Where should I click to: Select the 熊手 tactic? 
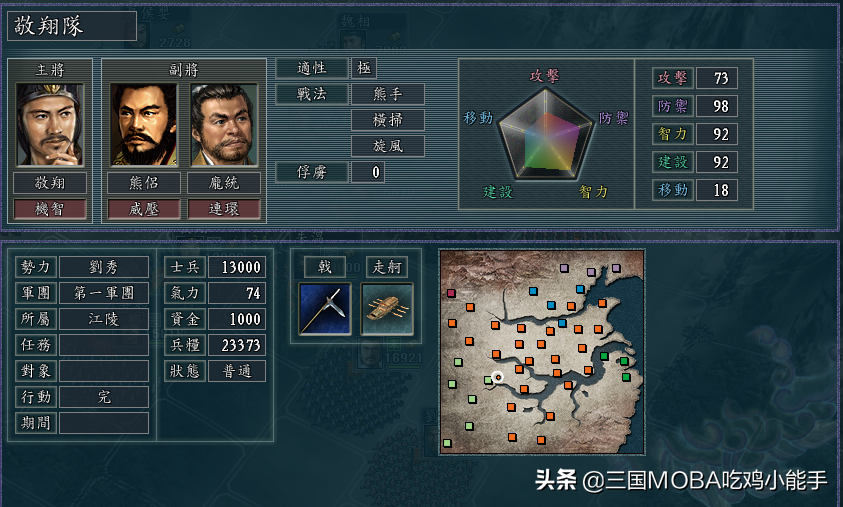click(388, 94)
